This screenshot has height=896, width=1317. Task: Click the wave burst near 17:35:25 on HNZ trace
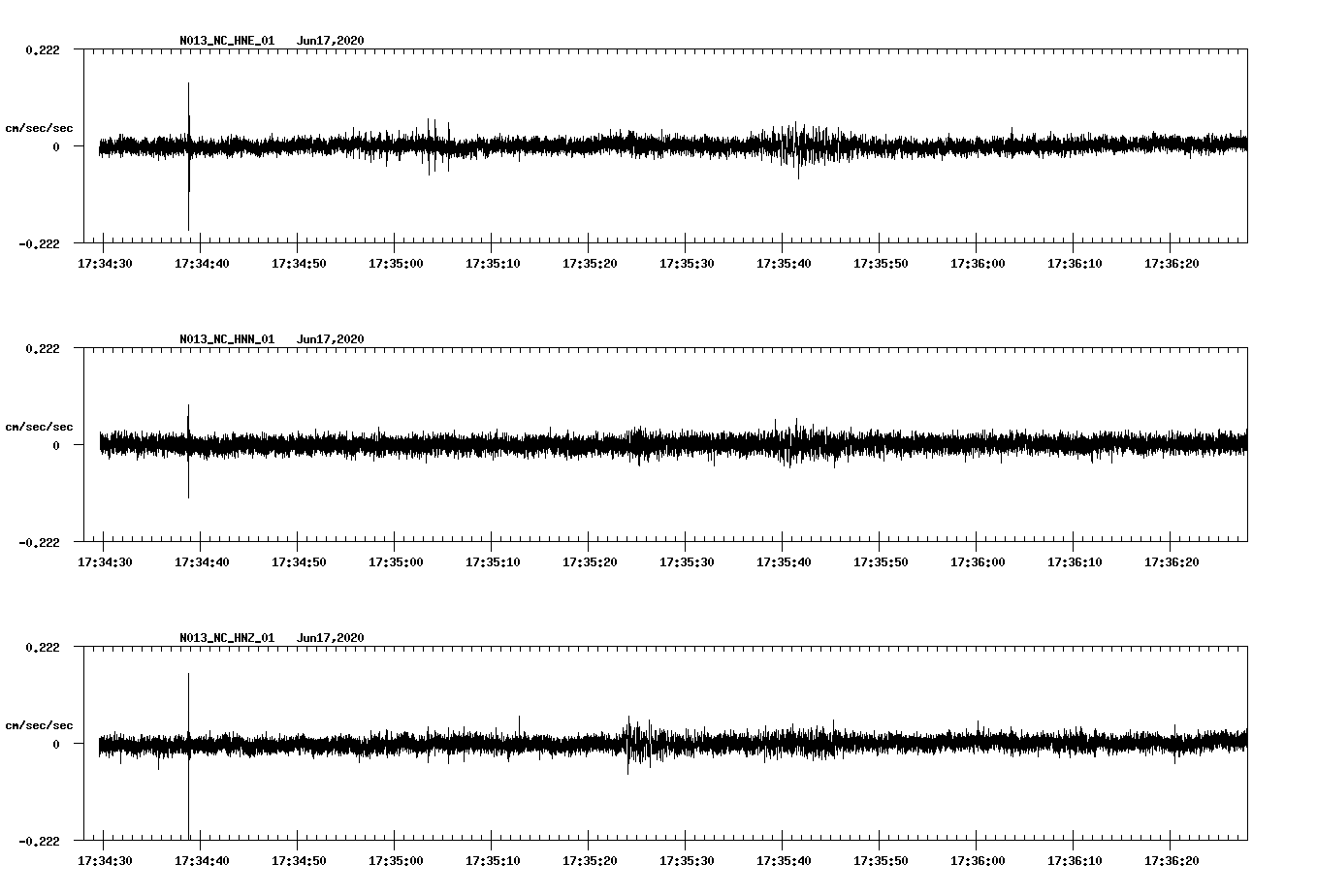click(638, 744)
